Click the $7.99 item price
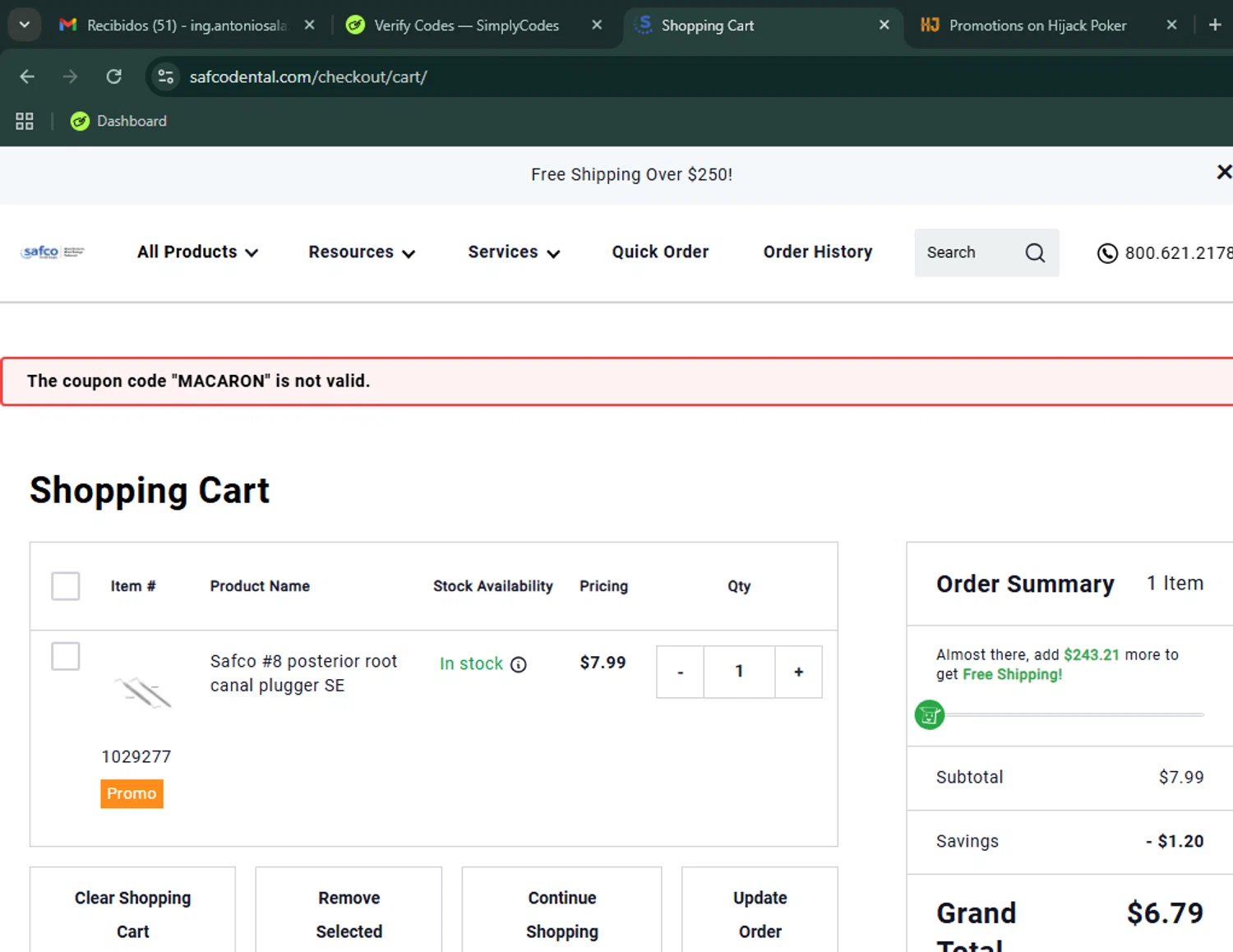 (x=603, y=663)
